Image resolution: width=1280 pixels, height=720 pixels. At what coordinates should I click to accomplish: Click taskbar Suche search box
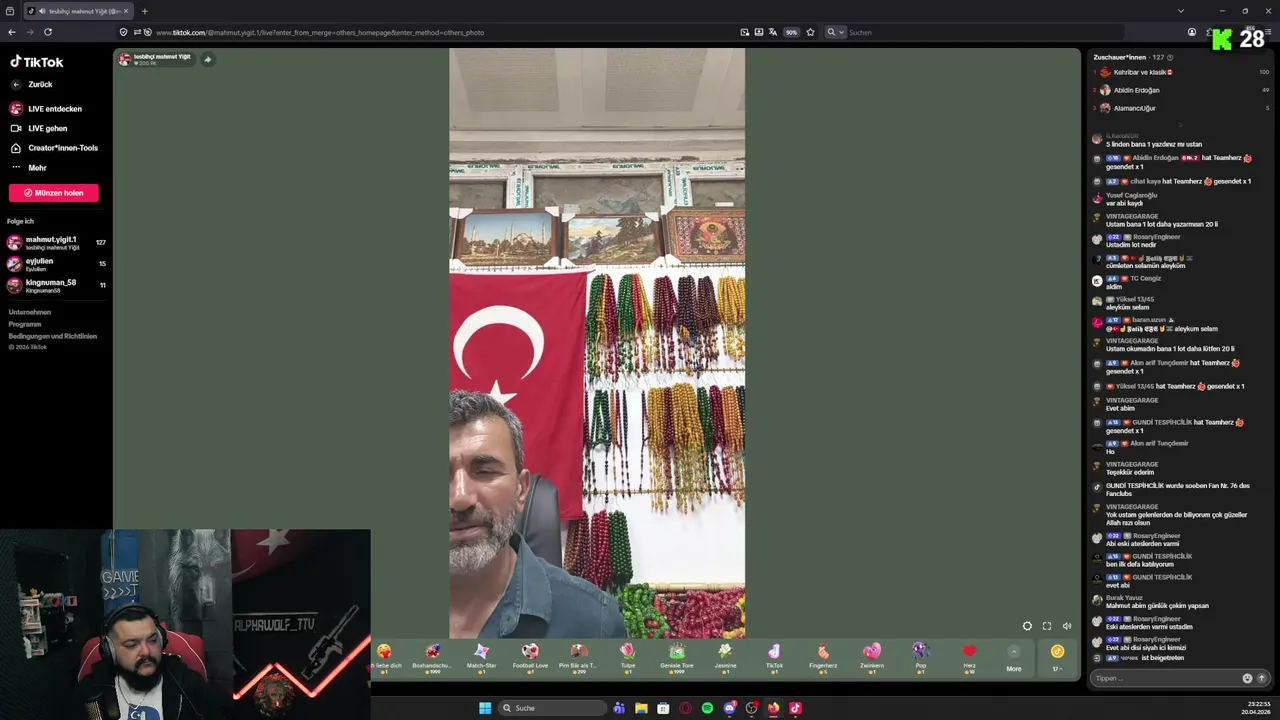click(x=553, y=708)
